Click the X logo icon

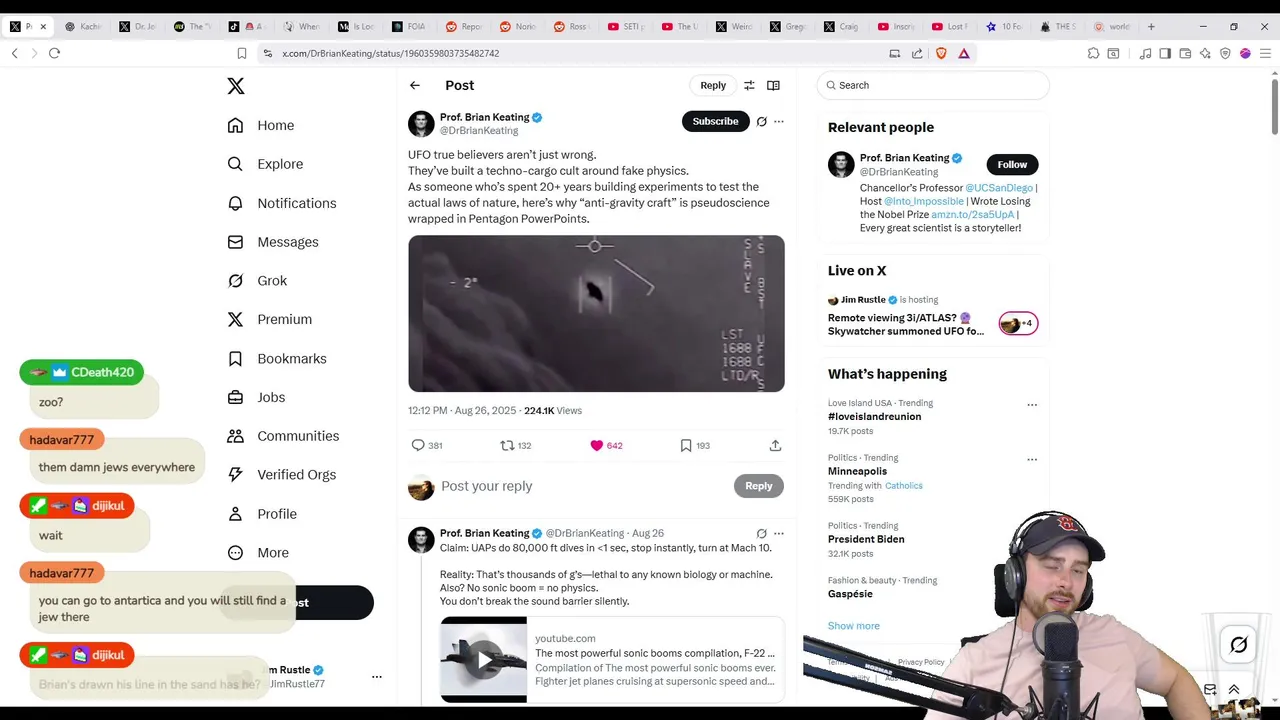236,86
